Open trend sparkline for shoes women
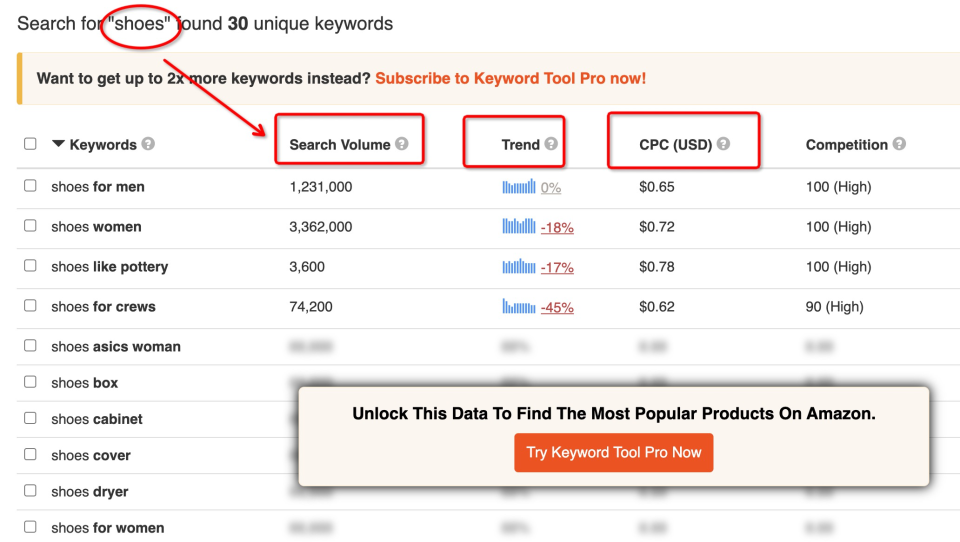Image resolution: width=960 pixels, height=542 pixels. click(519, 226)
